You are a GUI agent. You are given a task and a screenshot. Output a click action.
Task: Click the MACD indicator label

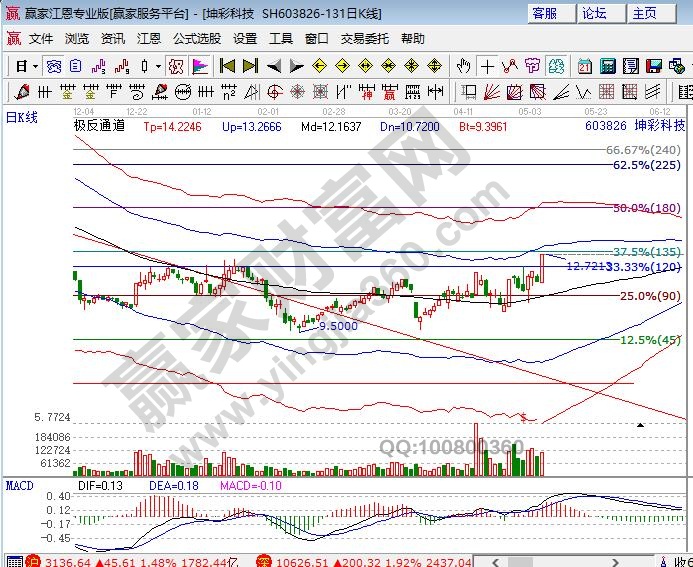[x=20, y=485]
